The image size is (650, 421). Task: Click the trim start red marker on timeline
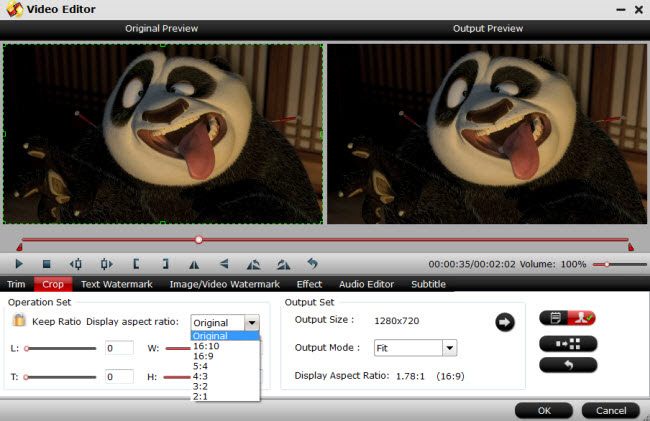[19, 247]
